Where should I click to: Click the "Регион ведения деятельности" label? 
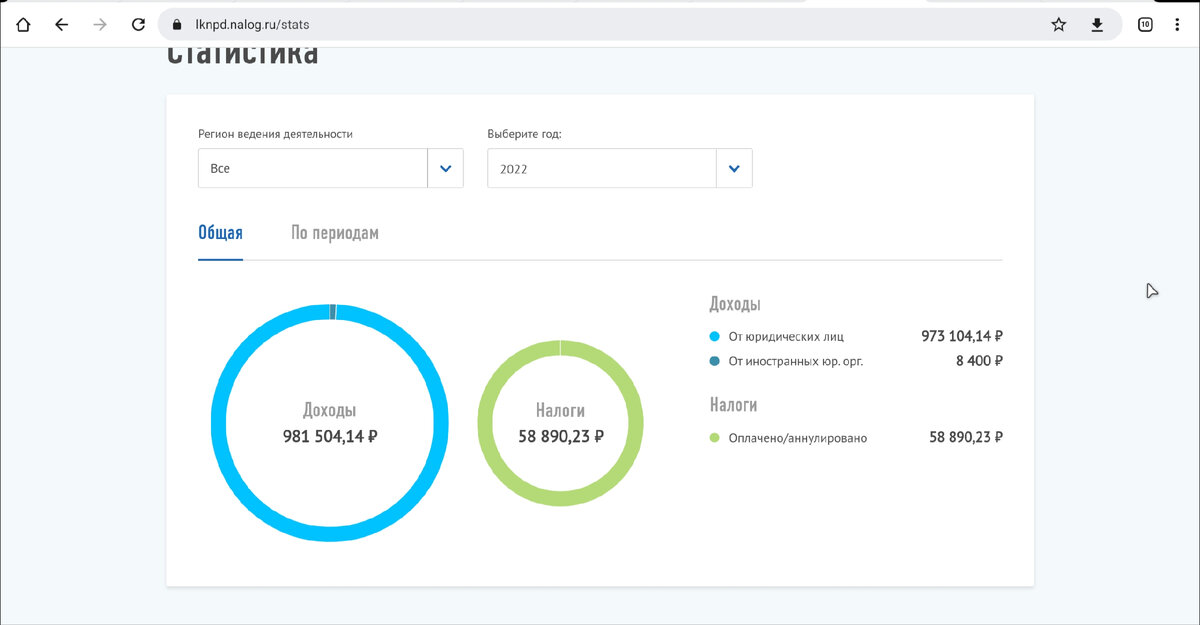pyautogui.click(x=276, y=134)
